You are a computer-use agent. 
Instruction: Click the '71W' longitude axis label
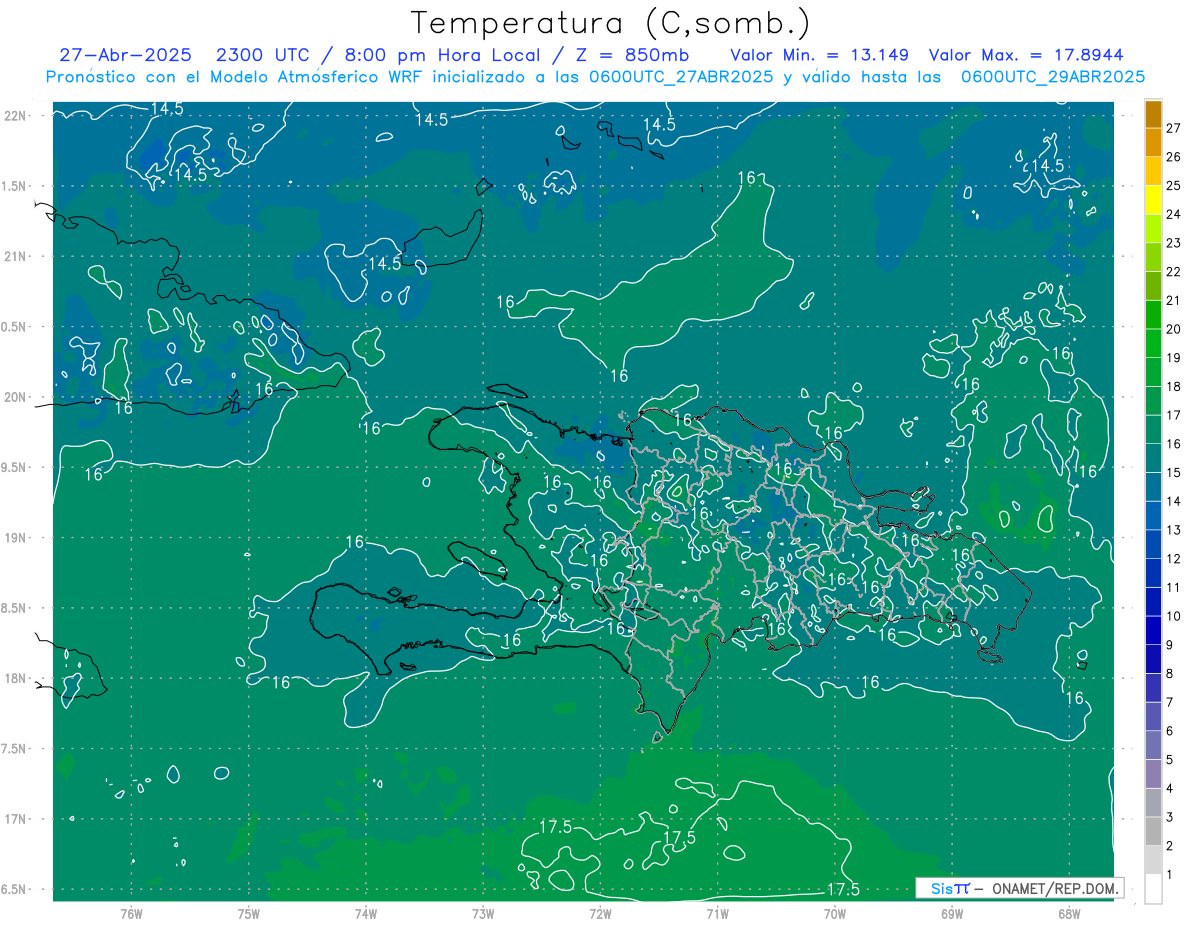click(x=717, y=914)
